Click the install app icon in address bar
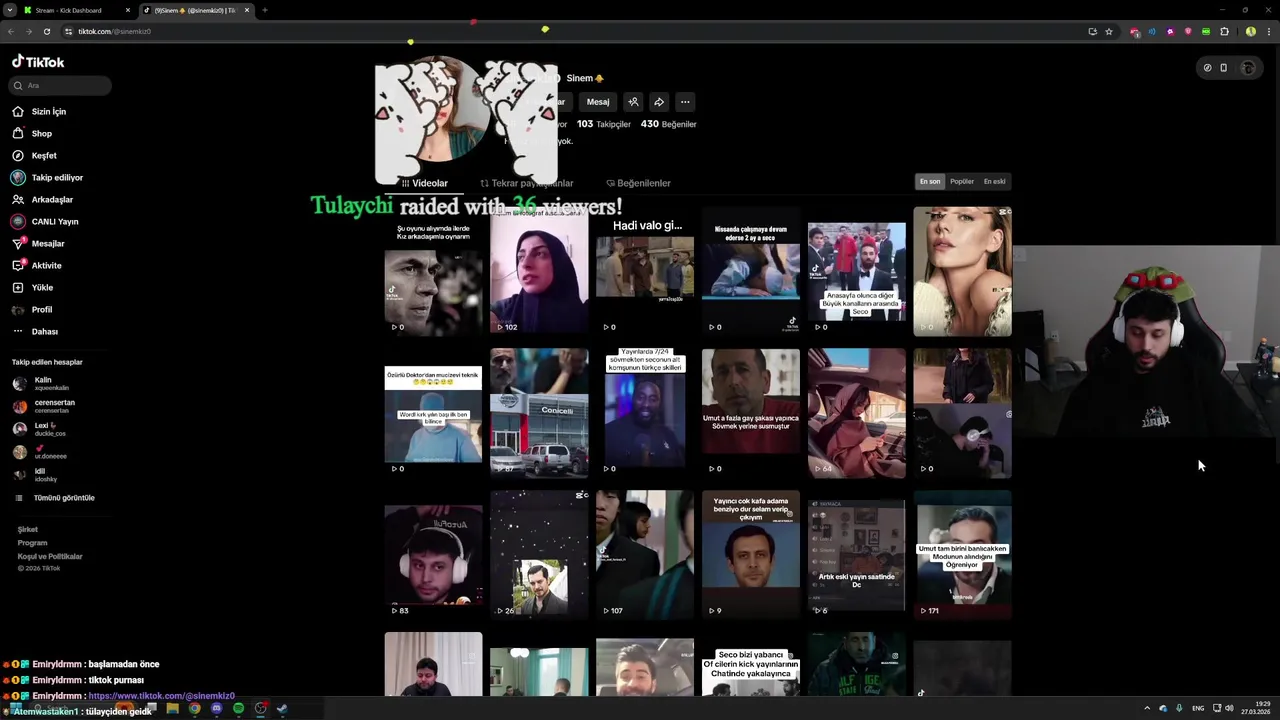This screenshot has height=720, width=1280. (1093, 31)
